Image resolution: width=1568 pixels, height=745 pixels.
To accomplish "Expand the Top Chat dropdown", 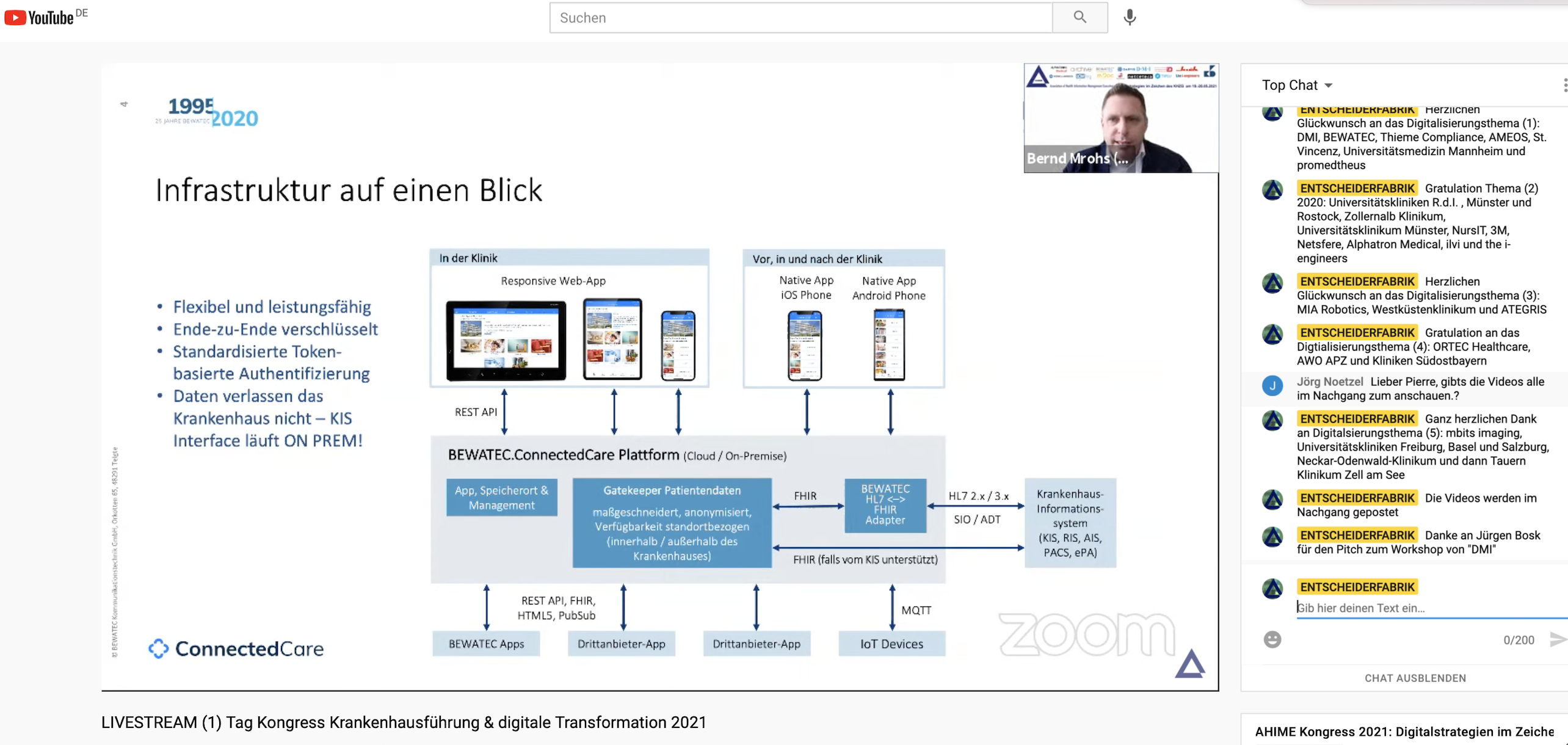I will click(1297, 85).
